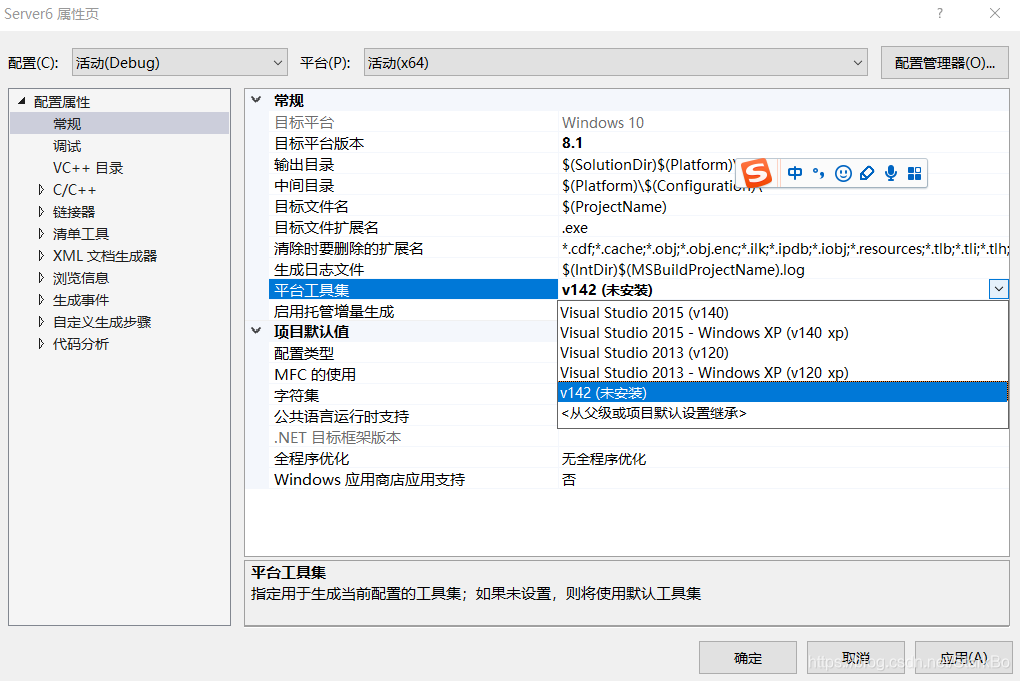Click the help question mark in title bar
This screenshot has height=681, width=1020.
[939, 13]
